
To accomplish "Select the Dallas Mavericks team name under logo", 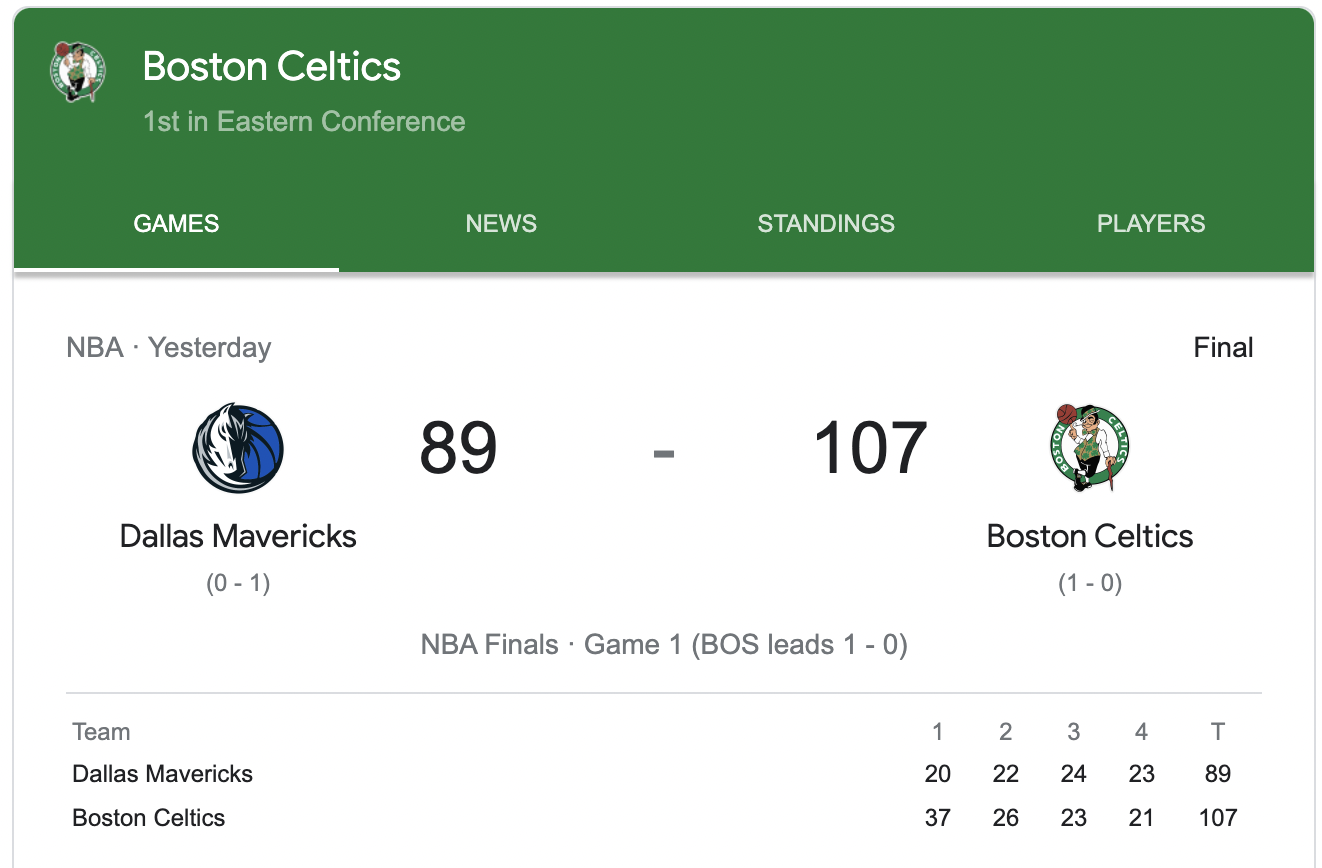I will (x=238, y=536).
